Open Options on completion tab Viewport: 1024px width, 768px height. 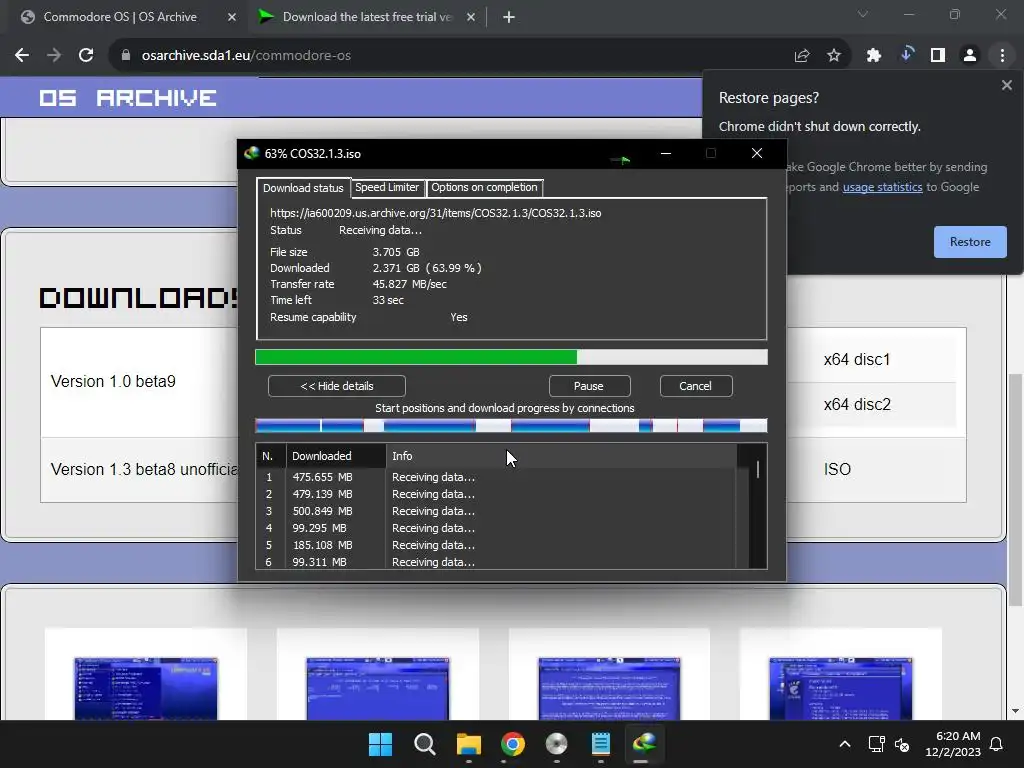[484, 187]
